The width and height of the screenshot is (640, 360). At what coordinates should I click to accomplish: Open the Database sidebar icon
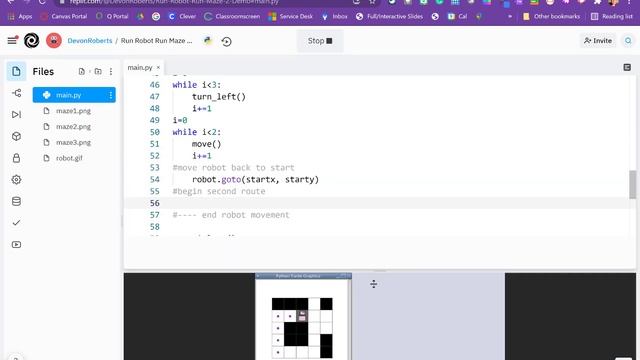(16, 201)
